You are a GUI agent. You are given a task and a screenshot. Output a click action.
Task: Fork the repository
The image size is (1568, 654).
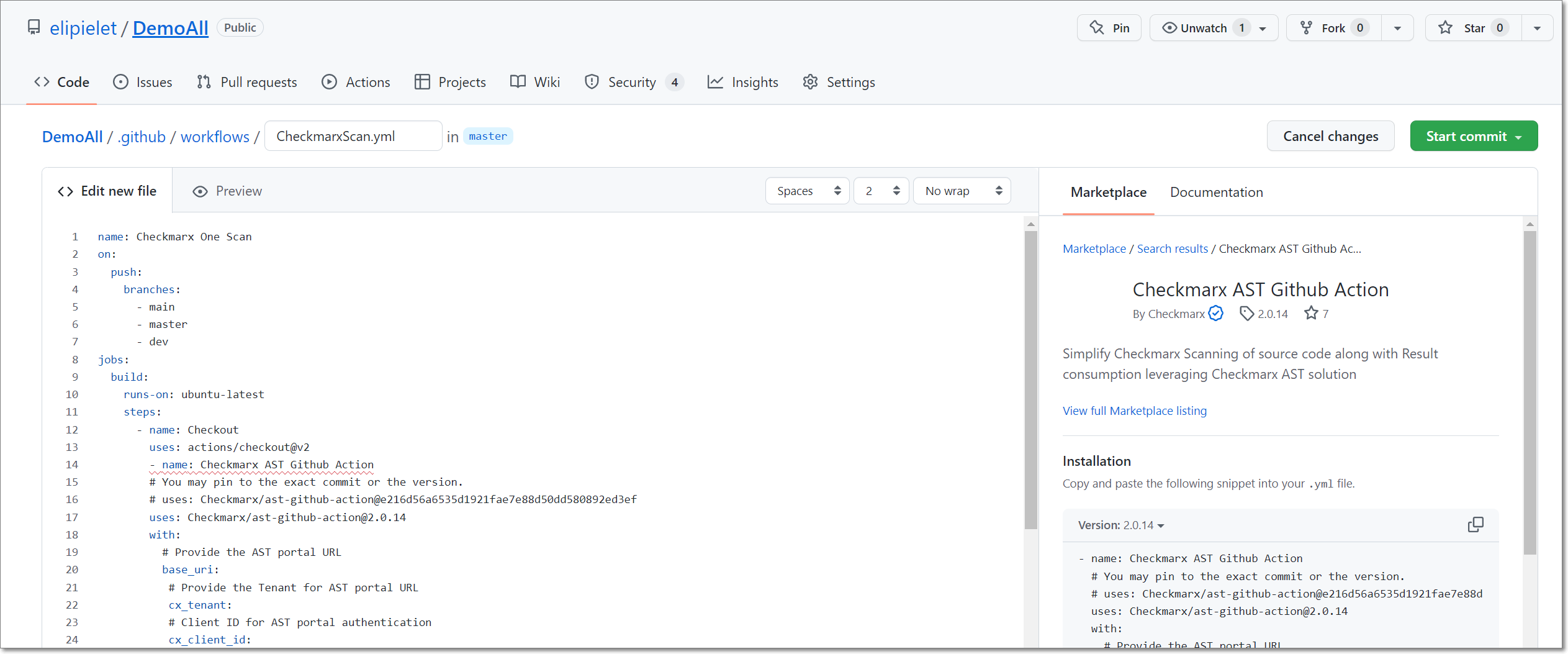pyautogui.click(x=1334, y=28)
